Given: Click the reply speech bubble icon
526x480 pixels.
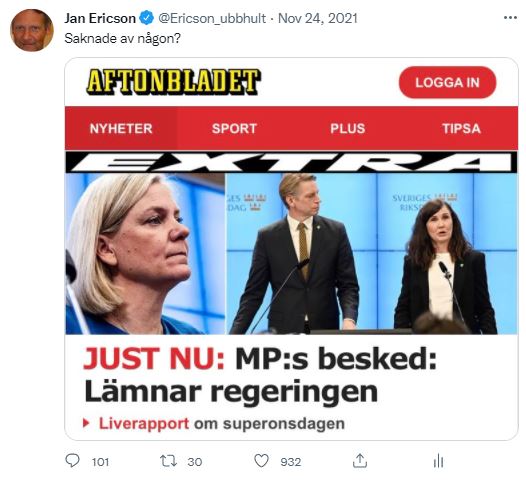Looking at the screenshot, I should click(x=72, y=461).
